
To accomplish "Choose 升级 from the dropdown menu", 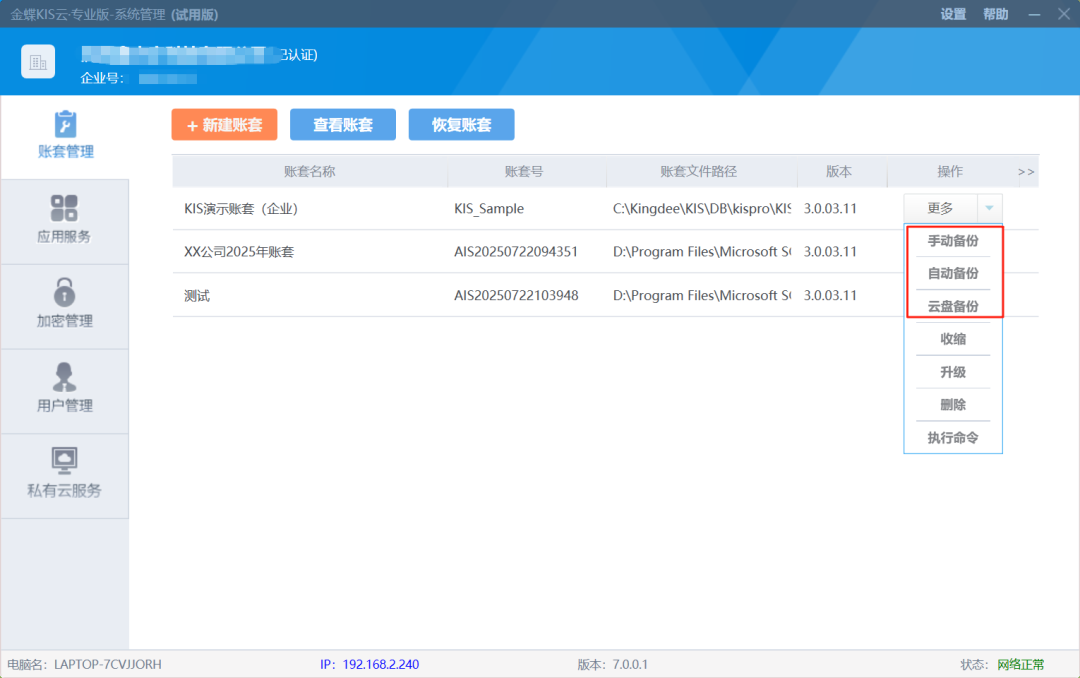I will [x=953, y=372].
